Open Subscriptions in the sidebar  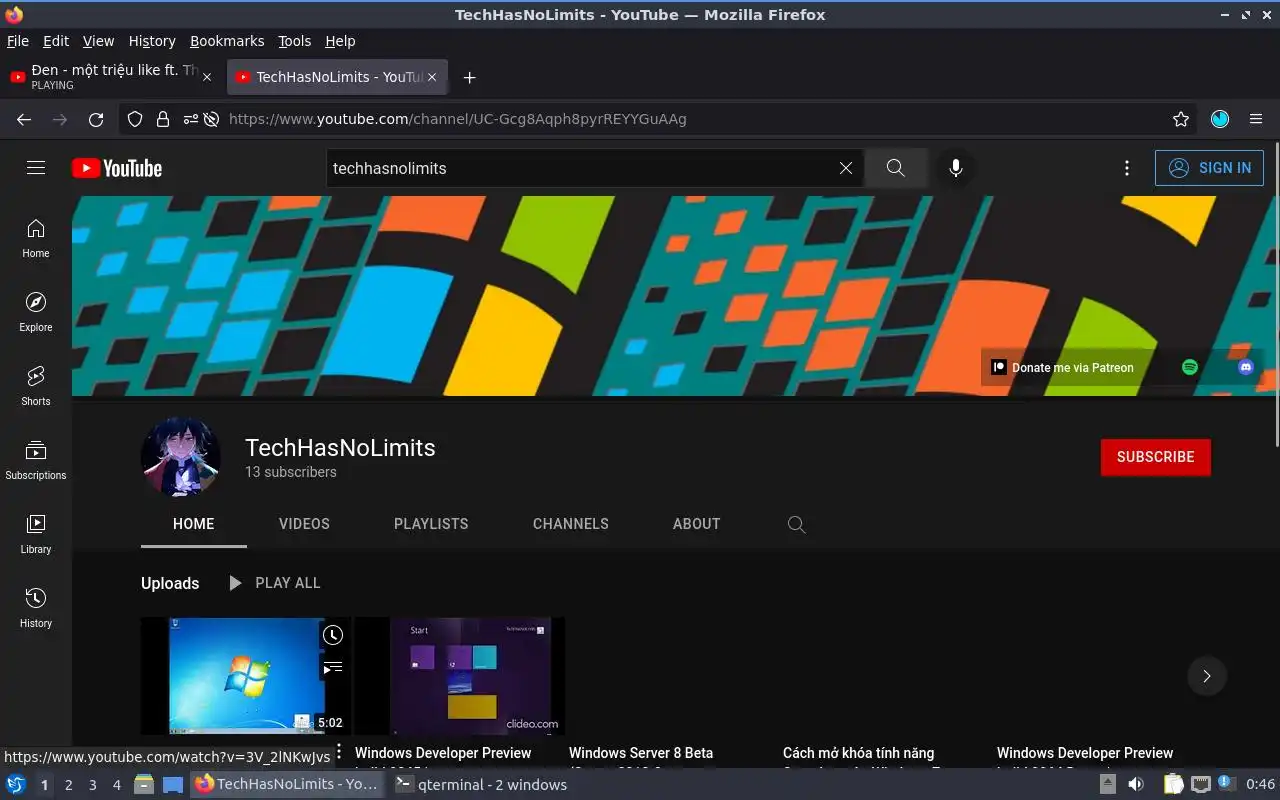tap(36, 461)
